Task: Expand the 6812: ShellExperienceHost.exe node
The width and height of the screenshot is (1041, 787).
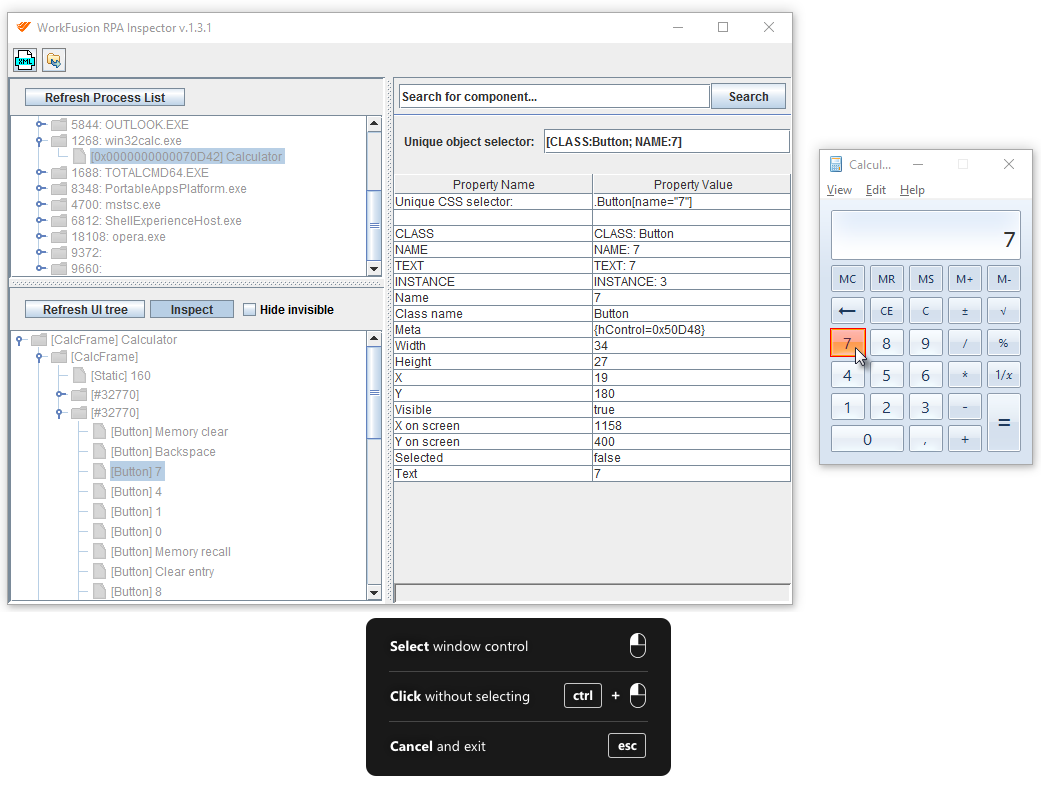Action: [40, 220]
